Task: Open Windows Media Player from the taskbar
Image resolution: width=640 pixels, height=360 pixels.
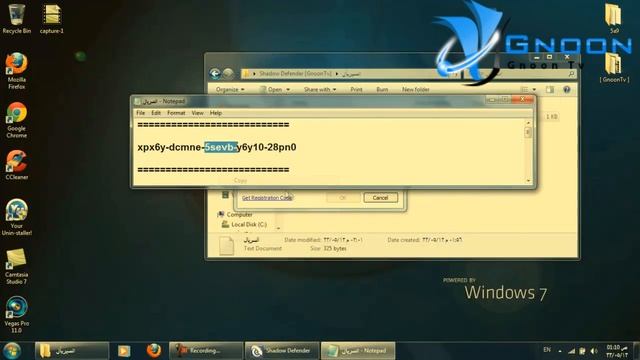Action: tap(124, 351)
